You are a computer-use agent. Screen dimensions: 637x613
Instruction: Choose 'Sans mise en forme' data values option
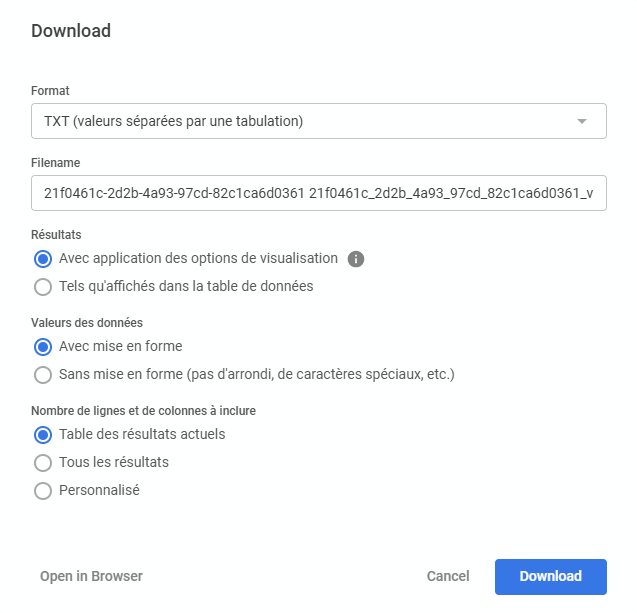point(43,375)
